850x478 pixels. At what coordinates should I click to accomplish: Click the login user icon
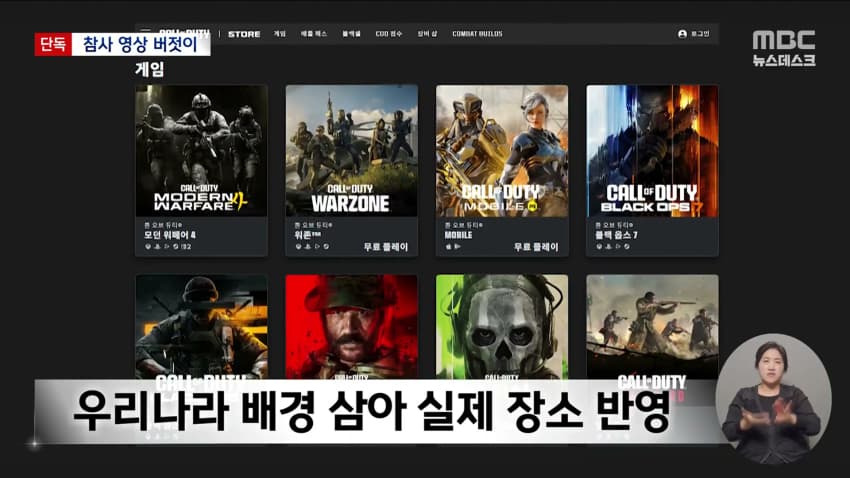pos(682,34)
